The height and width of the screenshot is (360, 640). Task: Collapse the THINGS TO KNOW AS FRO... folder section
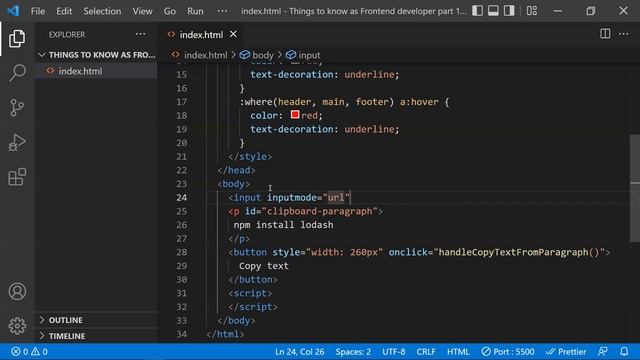pos(96,55)
